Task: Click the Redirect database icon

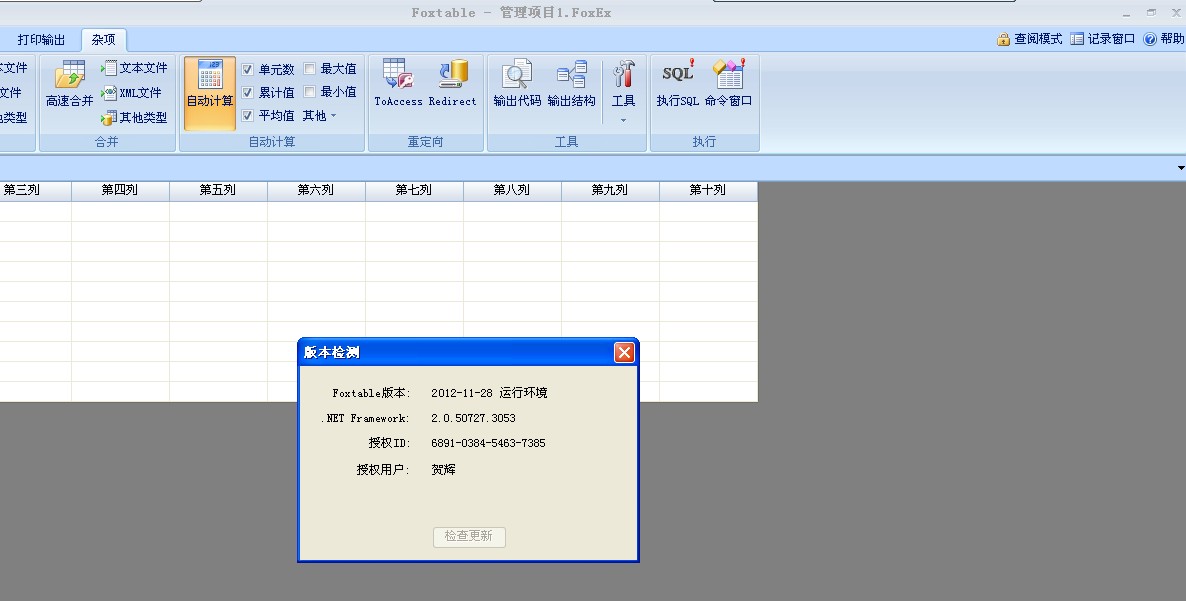Action: [x=452, y=83]
